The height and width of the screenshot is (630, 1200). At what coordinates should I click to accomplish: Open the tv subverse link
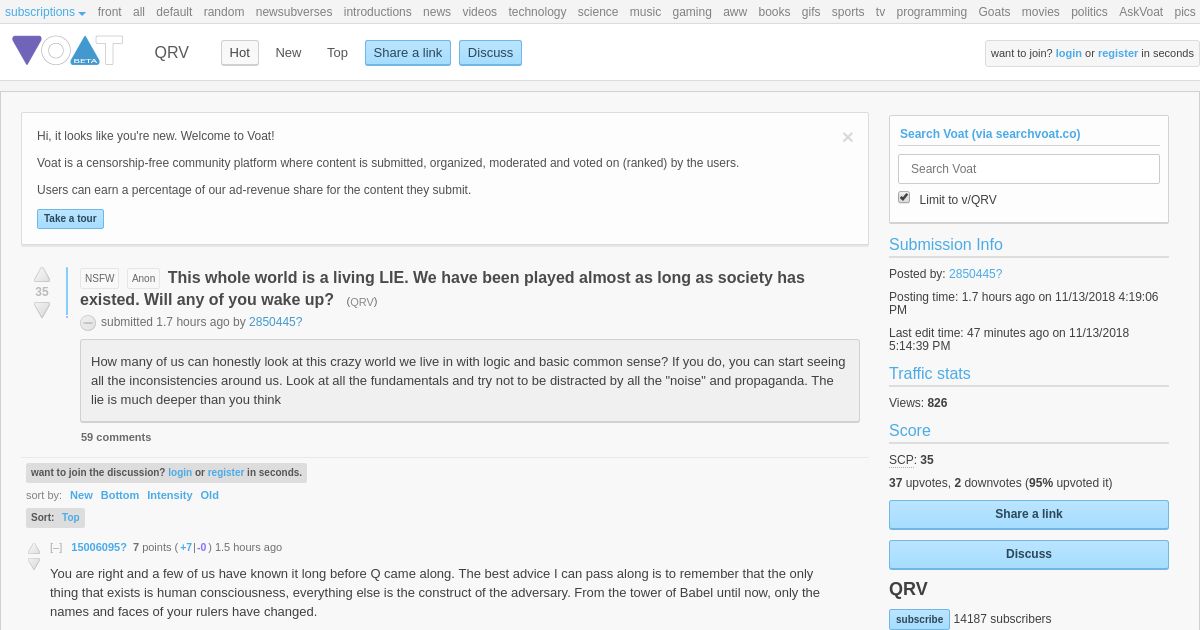[x=880, y=12]
